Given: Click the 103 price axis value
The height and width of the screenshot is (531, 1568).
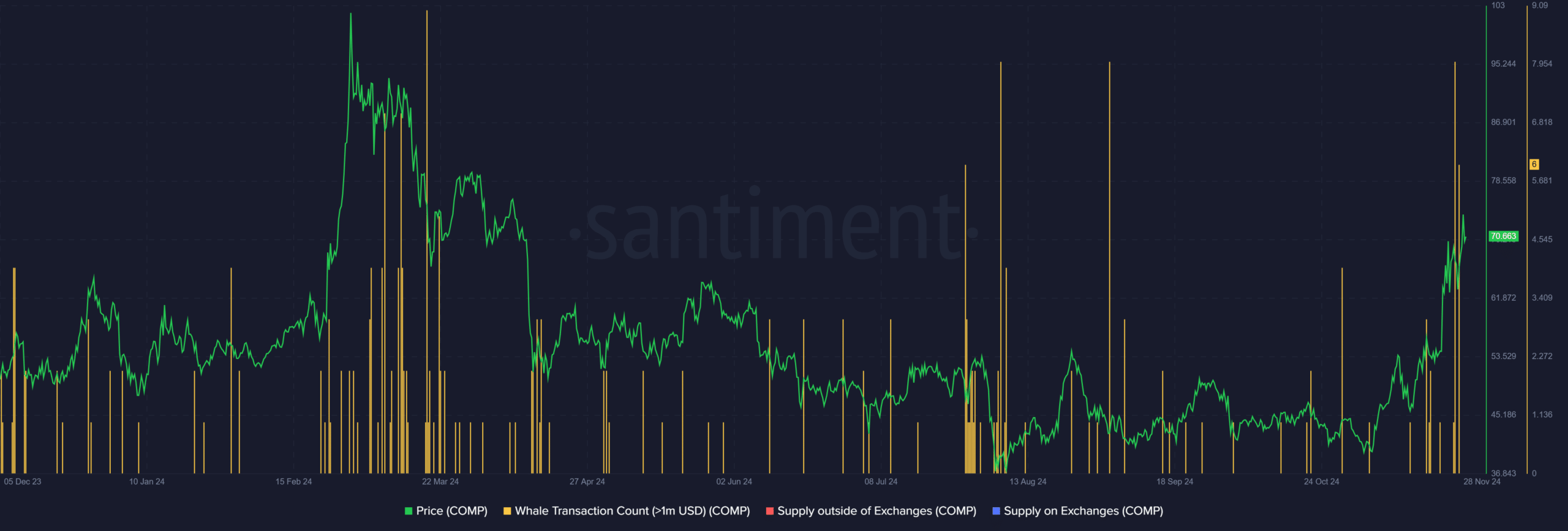Looking at the screenshot, I should point(1498,6).
